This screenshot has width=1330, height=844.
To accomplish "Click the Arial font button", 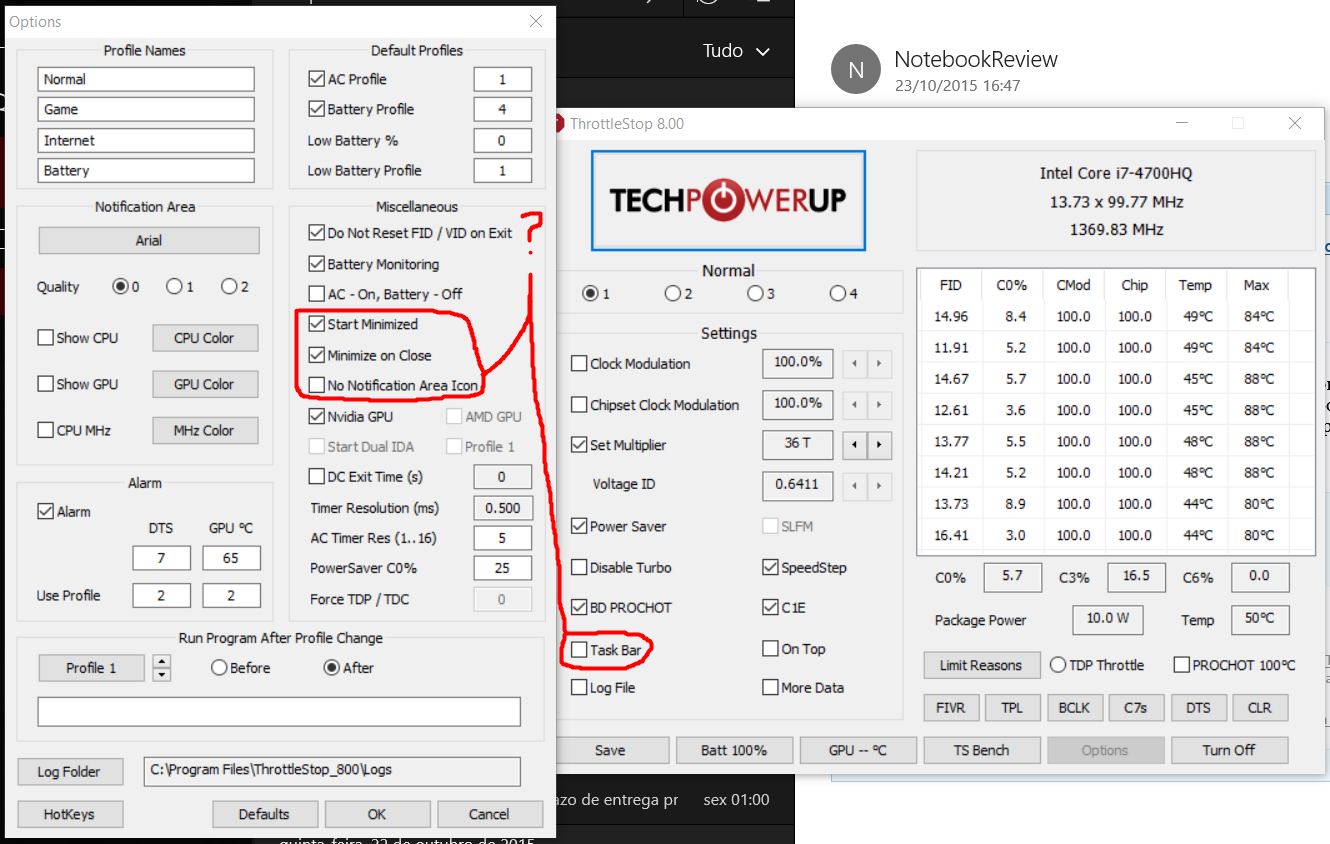I will [x=149, y=241].
